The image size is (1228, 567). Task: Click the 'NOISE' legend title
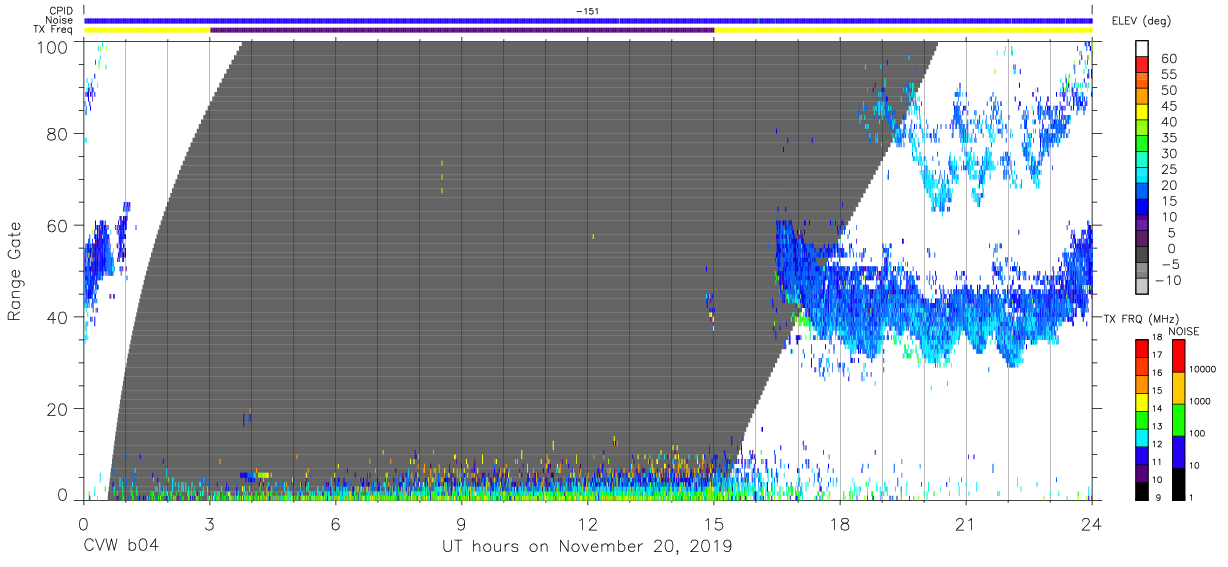tap(1184, 331)
